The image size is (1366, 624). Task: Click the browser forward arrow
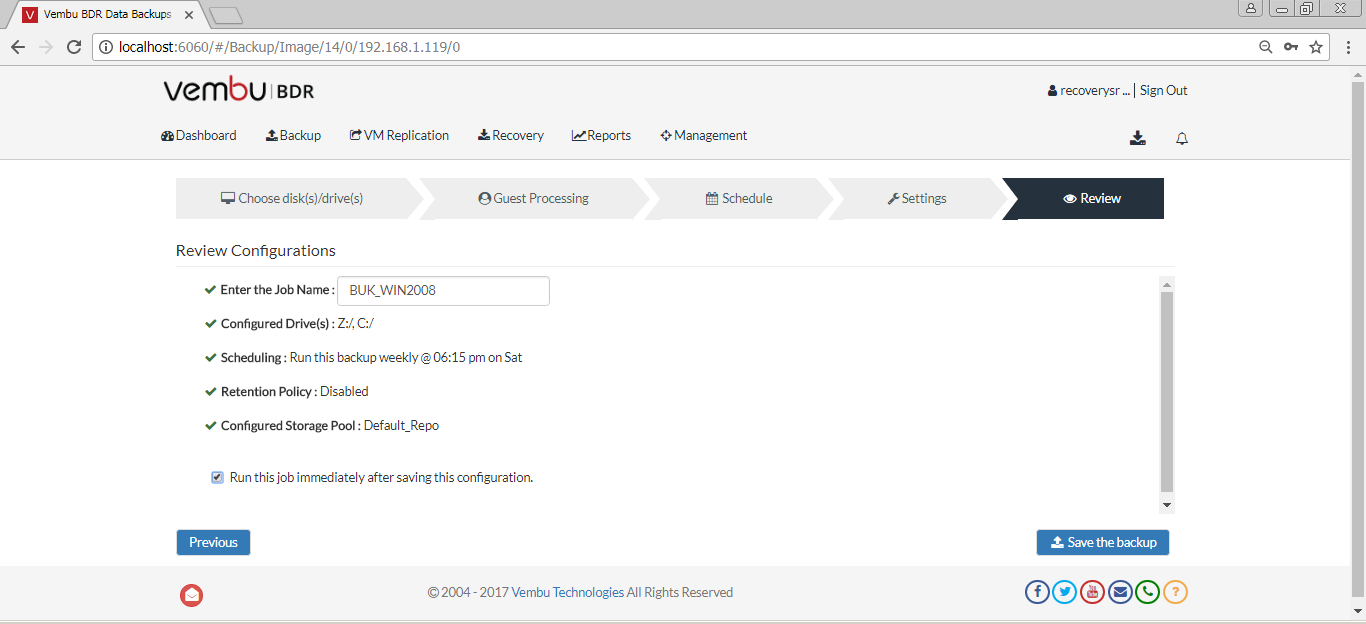coord(46,47)
